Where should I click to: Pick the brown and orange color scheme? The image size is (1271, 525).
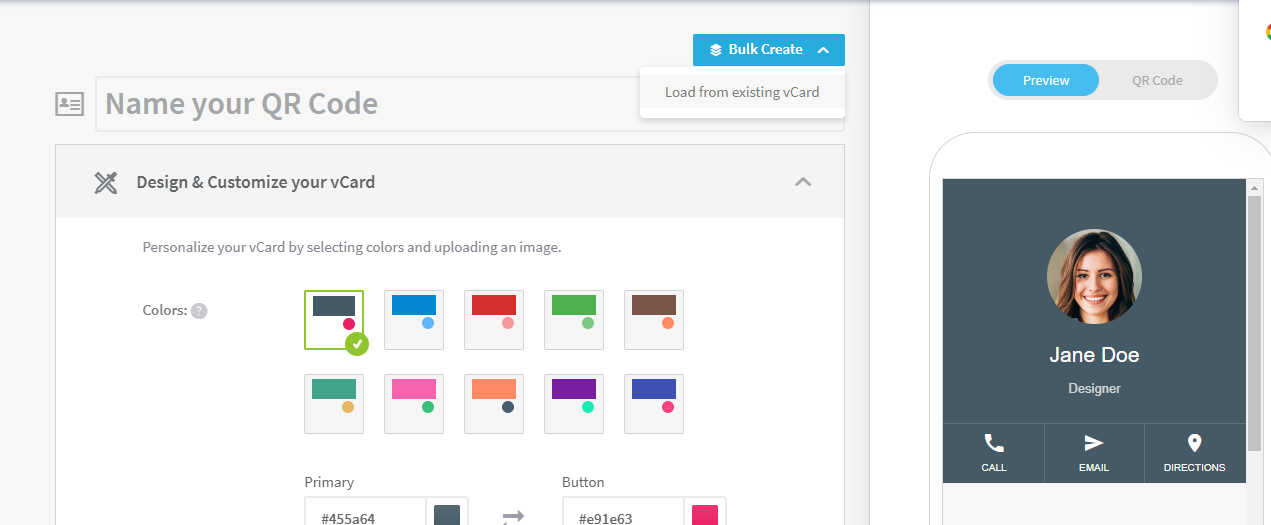pos(654,320)
